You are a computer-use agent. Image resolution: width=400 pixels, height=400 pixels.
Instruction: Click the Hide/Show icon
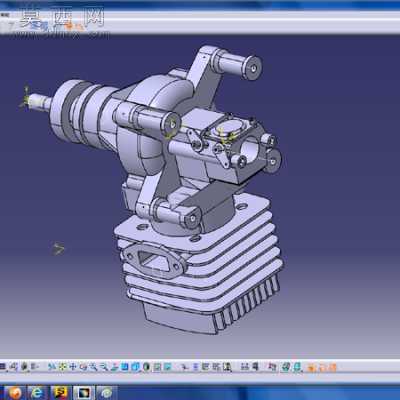point(157,367)
